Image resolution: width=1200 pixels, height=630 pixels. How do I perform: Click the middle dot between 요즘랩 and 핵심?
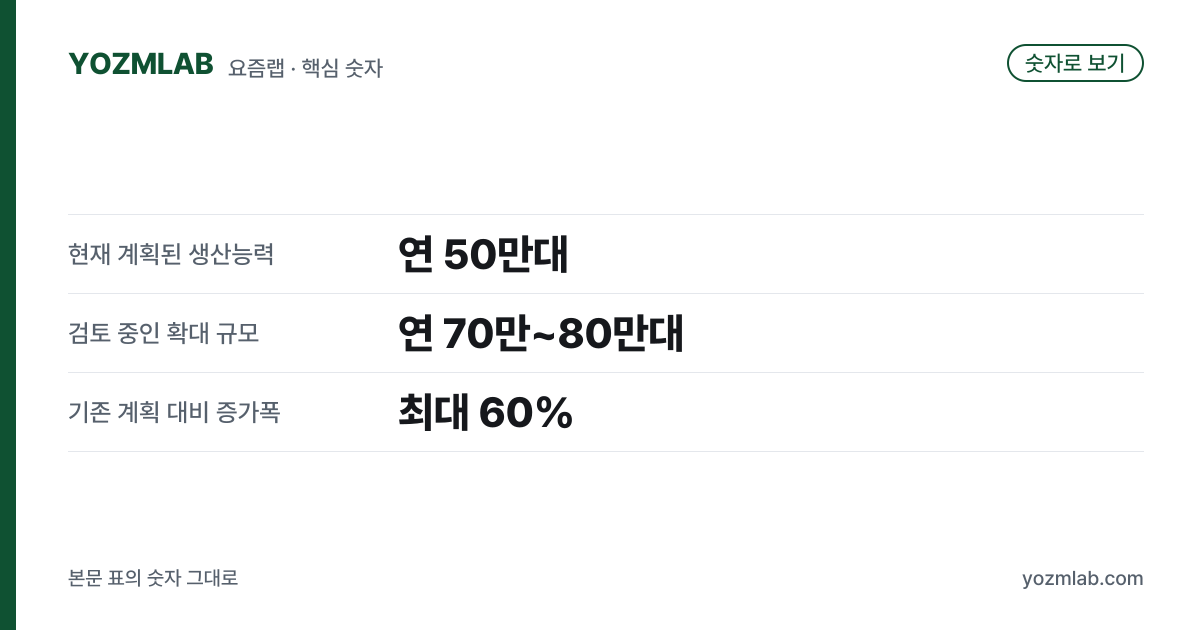tap(293, 69)
